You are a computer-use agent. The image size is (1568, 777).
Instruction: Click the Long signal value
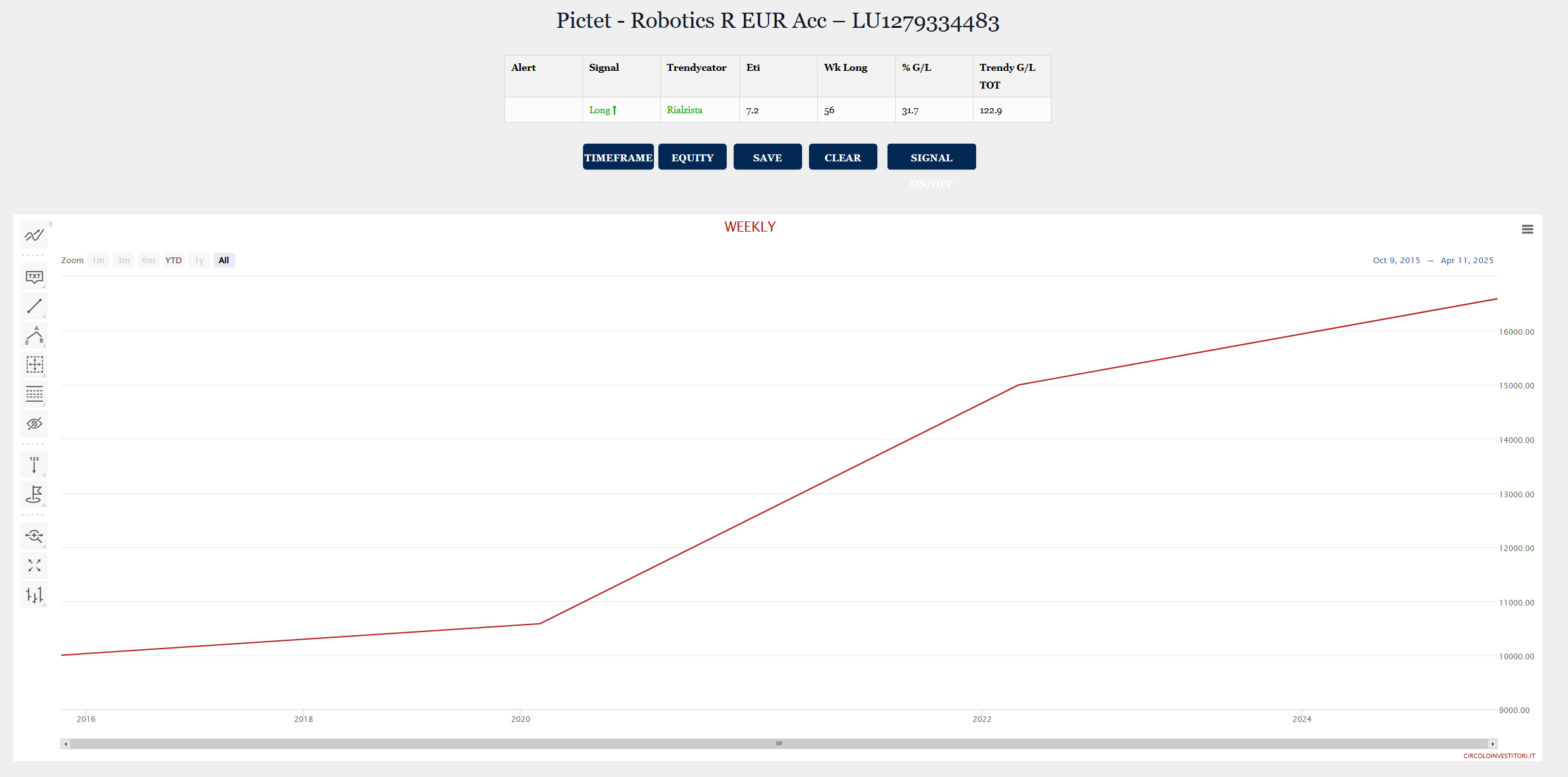tap(603, 110)
